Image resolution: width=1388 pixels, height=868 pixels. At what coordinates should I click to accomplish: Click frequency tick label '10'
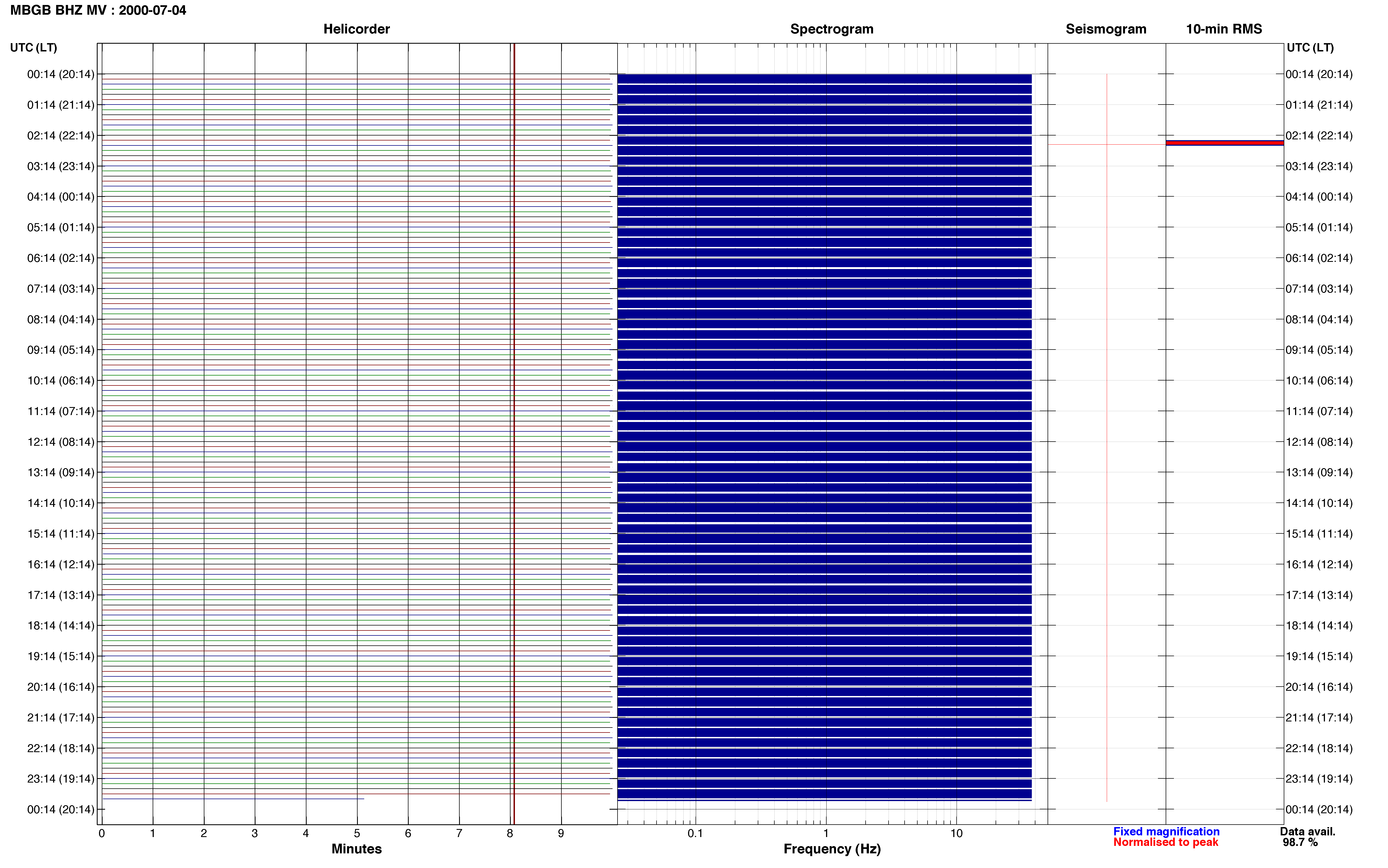(x=956, y=833)
